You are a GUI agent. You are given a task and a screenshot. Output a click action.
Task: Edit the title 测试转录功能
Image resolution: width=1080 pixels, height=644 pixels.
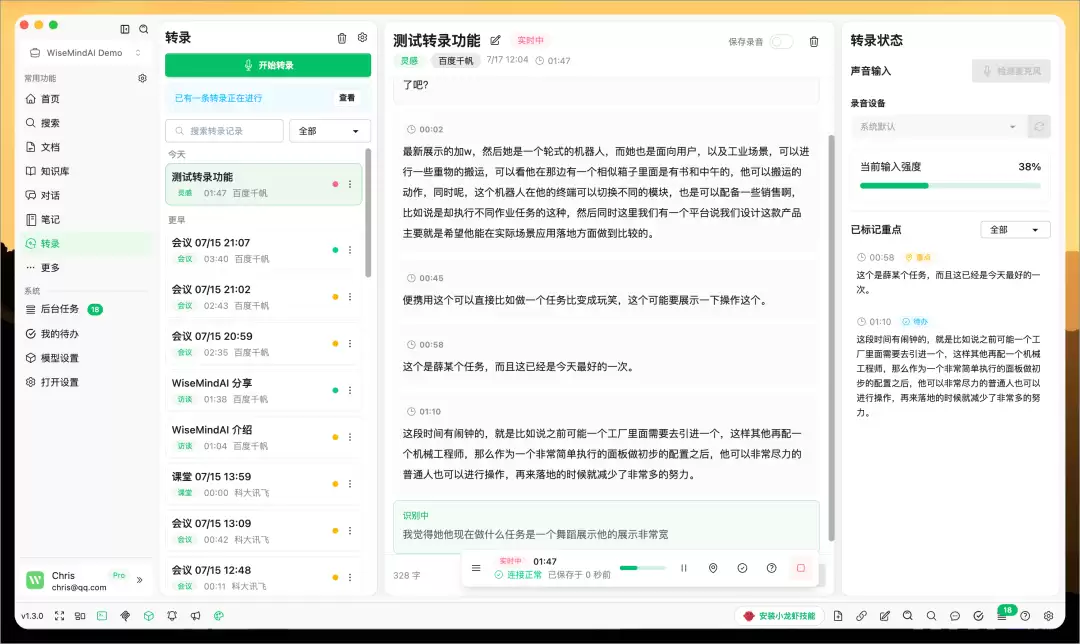495,40
